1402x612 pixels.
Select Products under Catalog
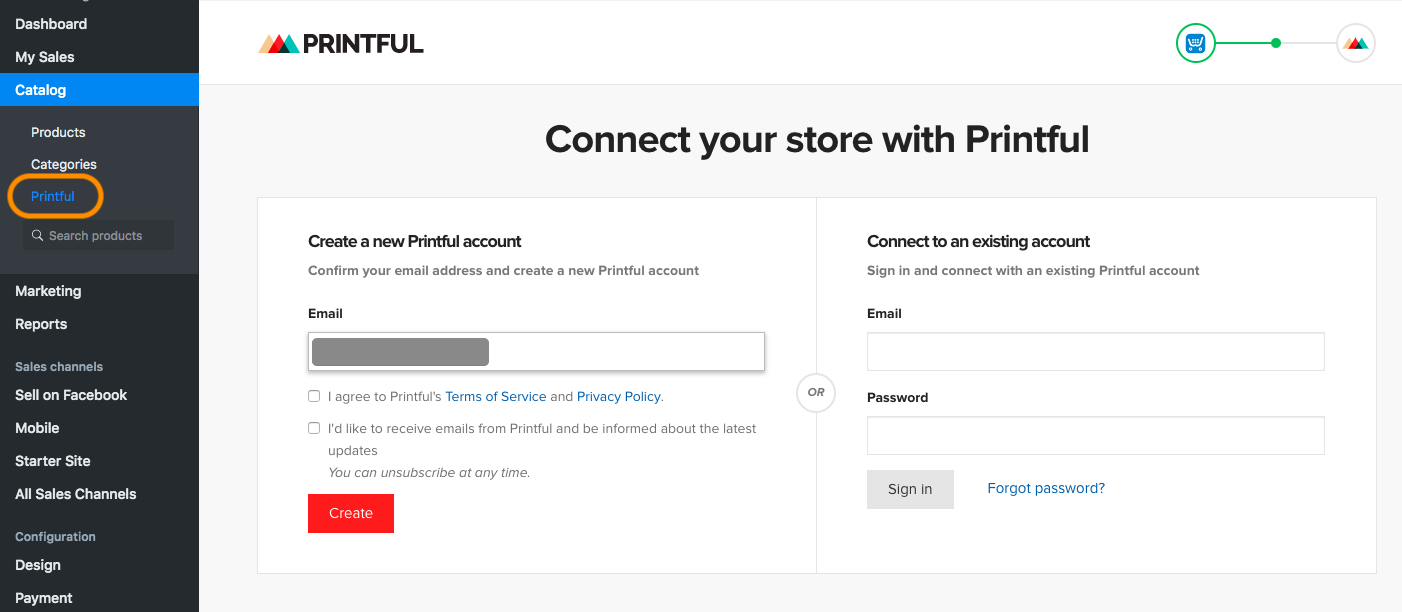click(x=58, y=132)
